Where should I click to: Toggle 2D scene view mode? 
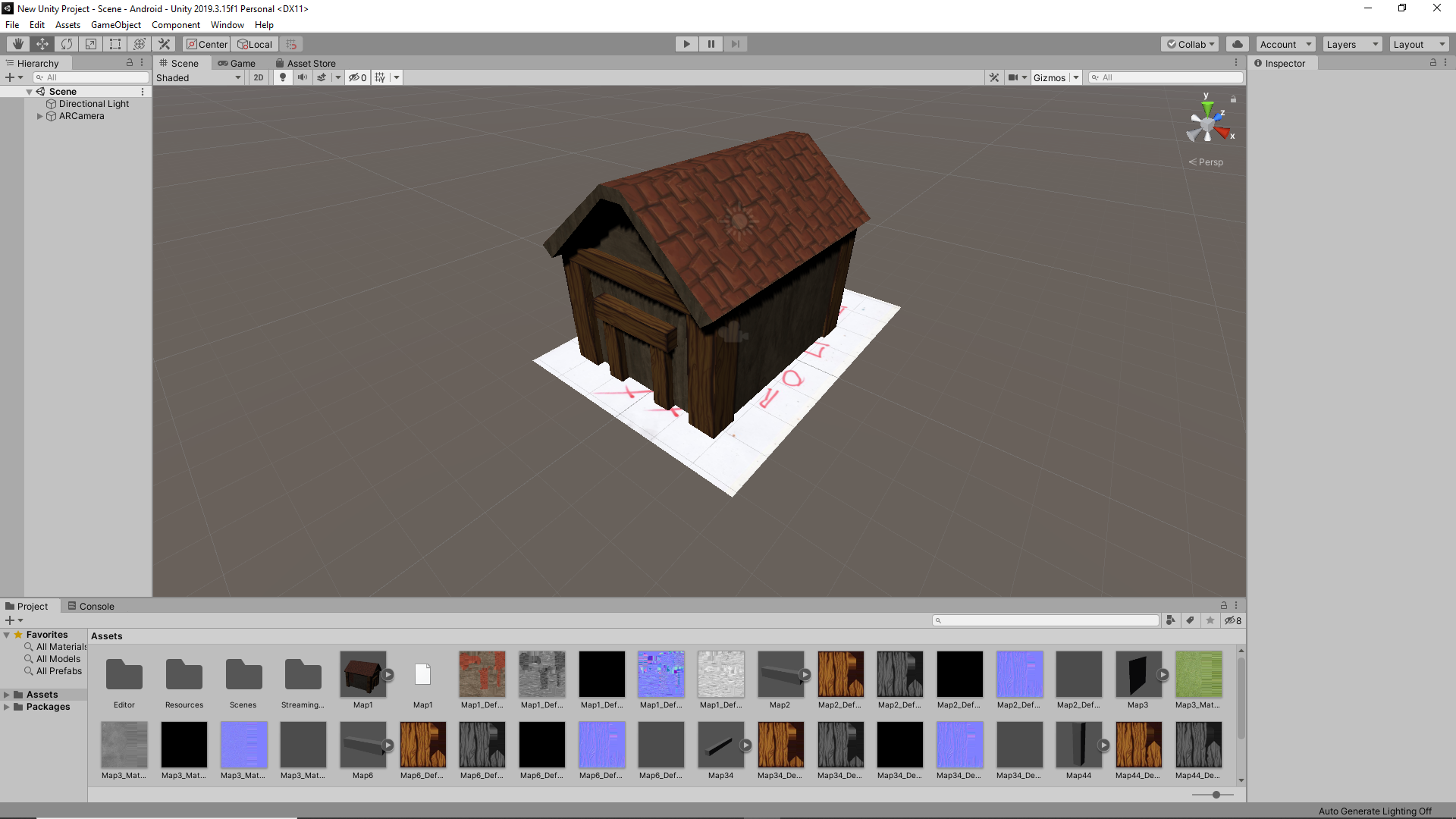259,77
